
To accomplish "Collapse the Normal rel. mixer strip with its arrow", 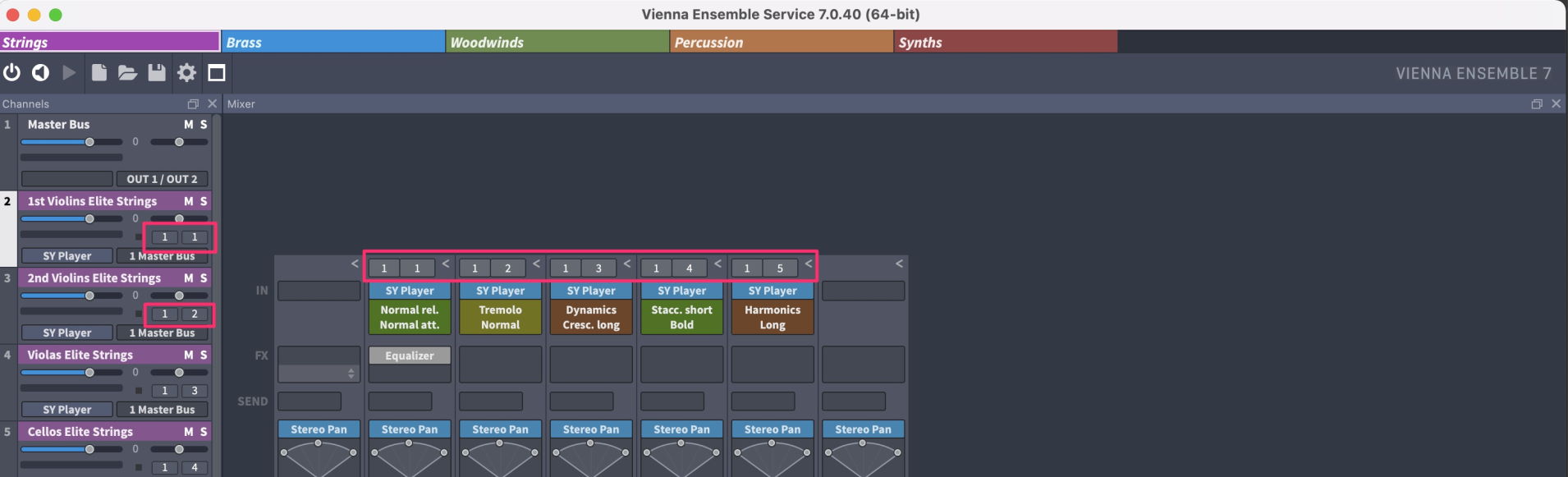I will (446, 264).
